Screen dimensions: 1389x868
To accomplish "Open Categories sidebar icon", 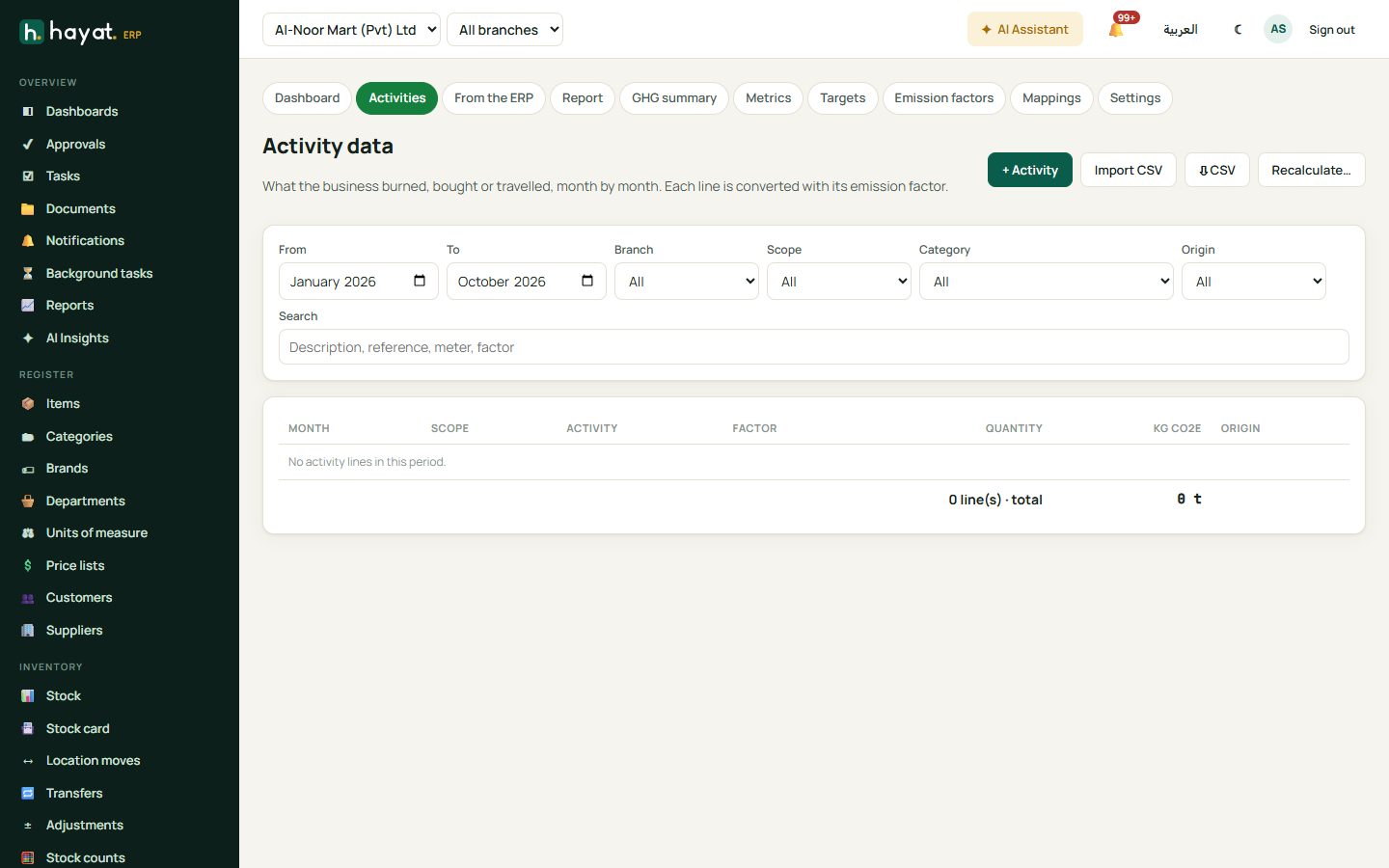I will pyautogui.click(x=28, y=437).
